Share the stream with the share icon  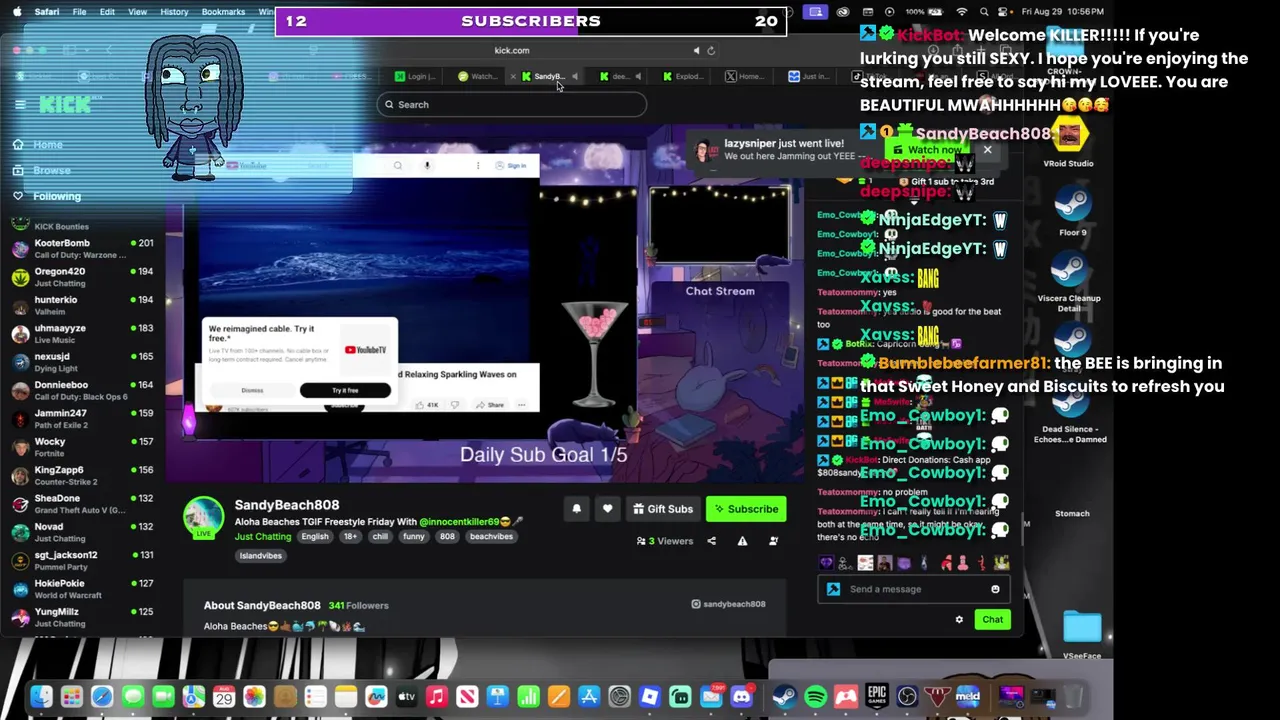coord(711,541)
